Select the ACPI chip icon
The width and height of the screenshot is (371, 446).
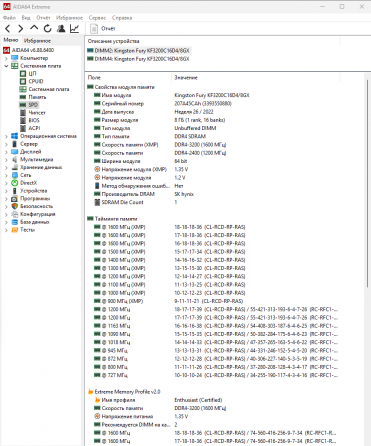tap(23, 128)
